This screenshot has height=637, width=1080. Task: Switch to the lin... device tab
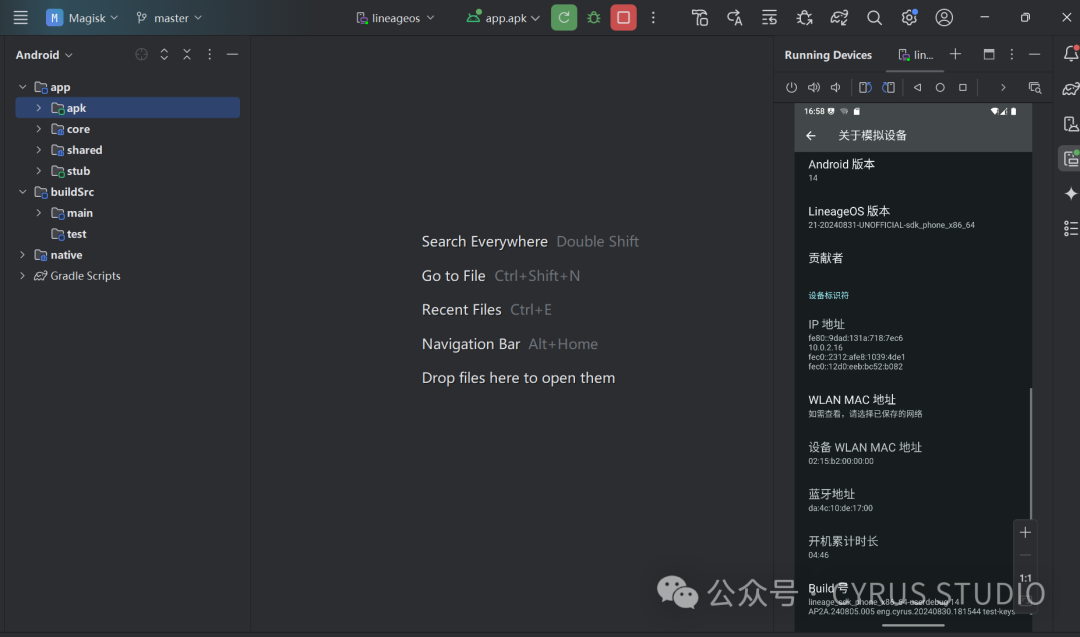[x=915, y=55]
